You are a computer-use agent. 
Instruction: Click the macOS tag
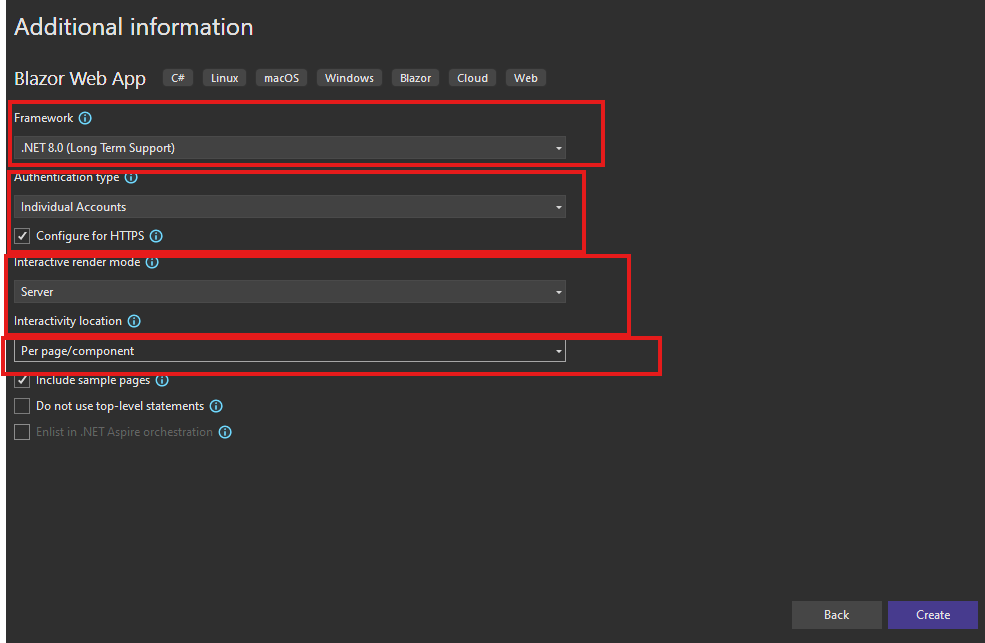pos(281,78)
